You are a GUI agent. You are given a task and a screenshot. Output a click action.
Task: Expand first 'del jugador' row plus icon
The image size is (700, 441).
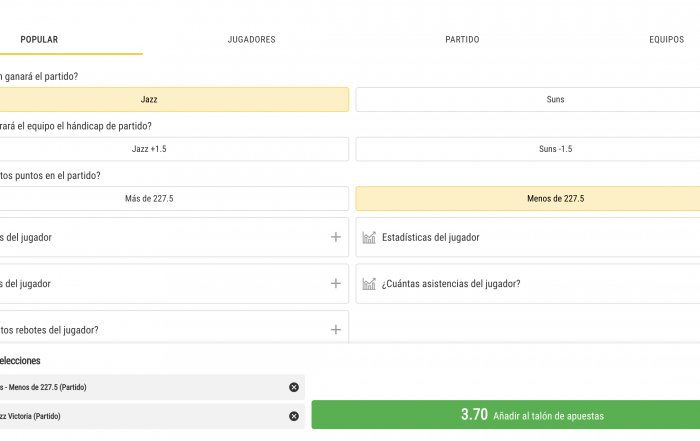(336, 237)
